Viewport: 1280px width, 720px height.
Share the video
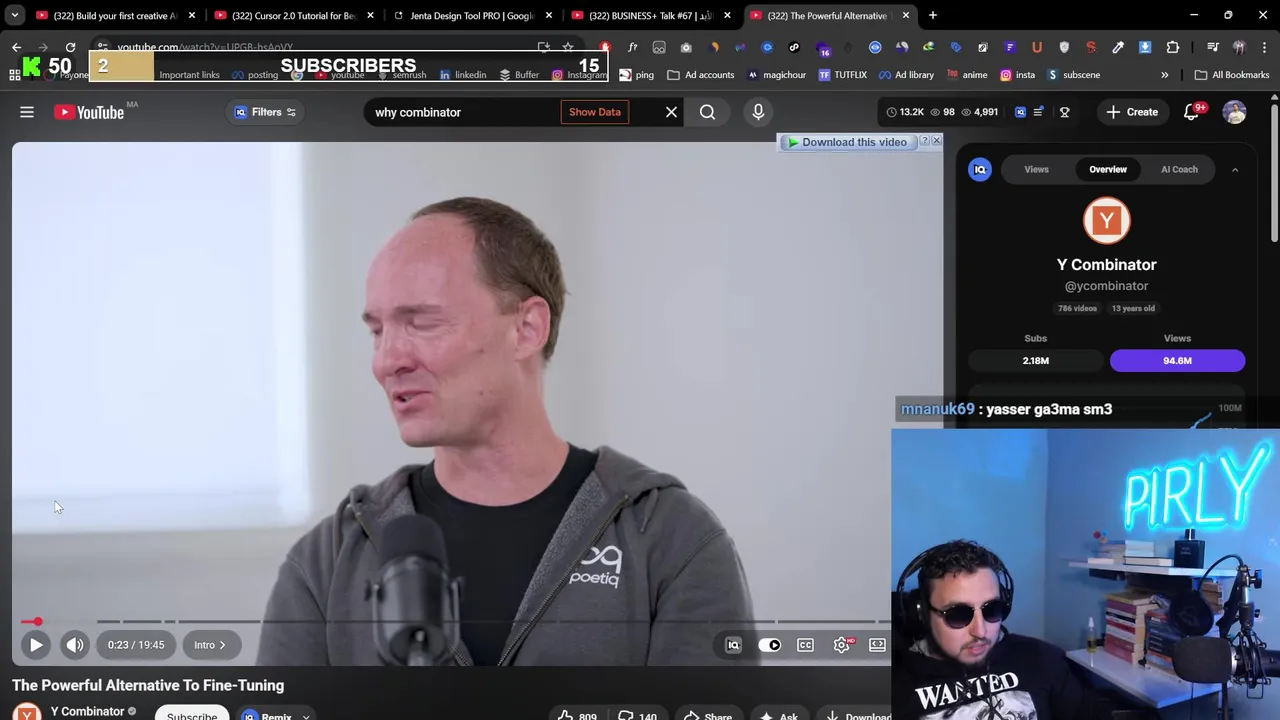click(x=707, y=715)
